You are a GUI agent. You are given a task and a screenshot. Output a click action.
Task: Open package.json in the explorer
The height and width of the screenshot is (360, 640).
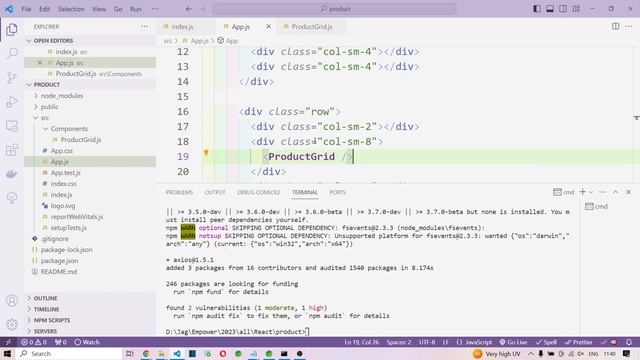click(x=59, y=261)
